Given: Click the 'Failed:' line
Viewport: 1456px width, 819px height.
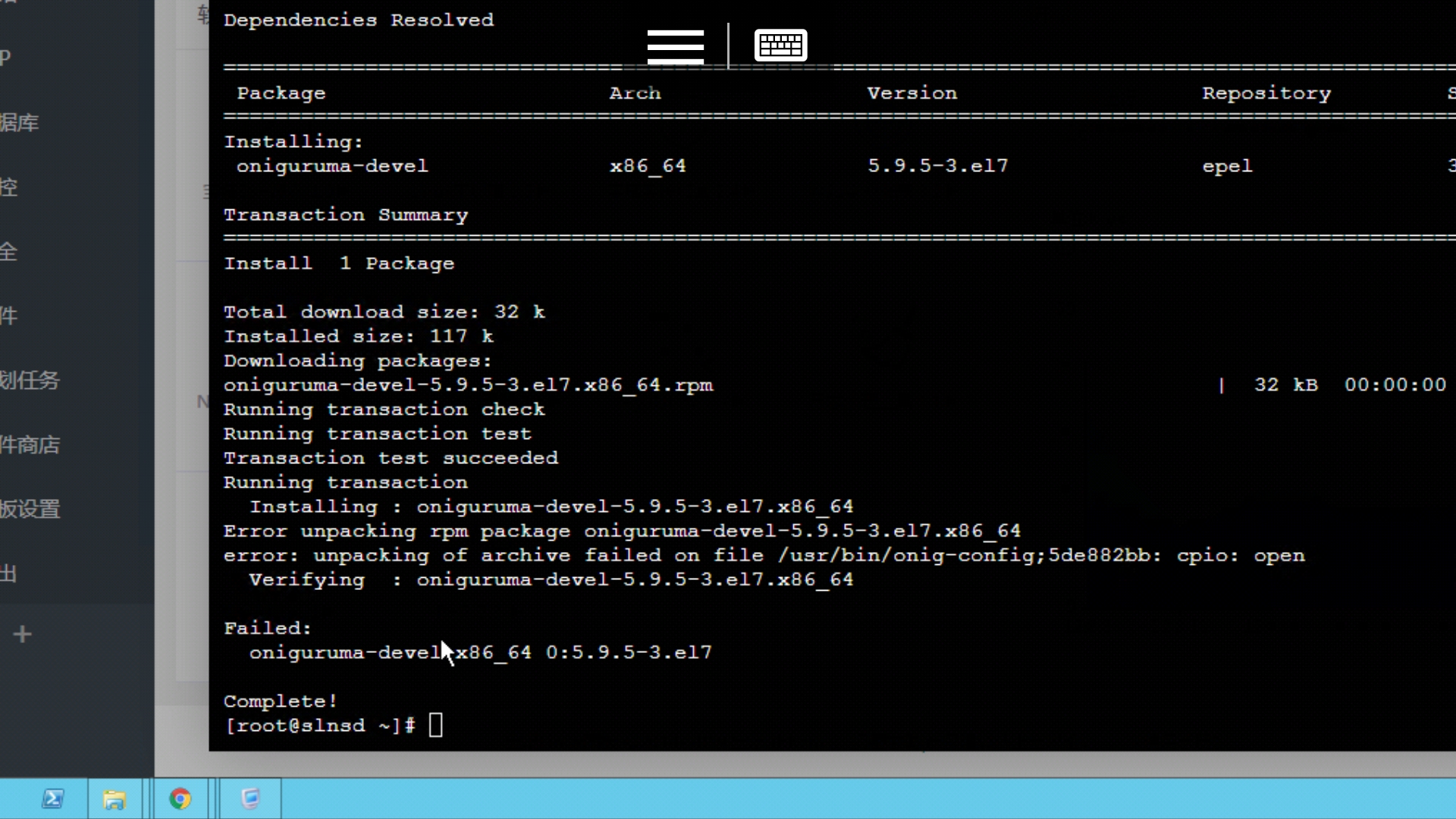Looking at the screenshot, I should point(268,628).
